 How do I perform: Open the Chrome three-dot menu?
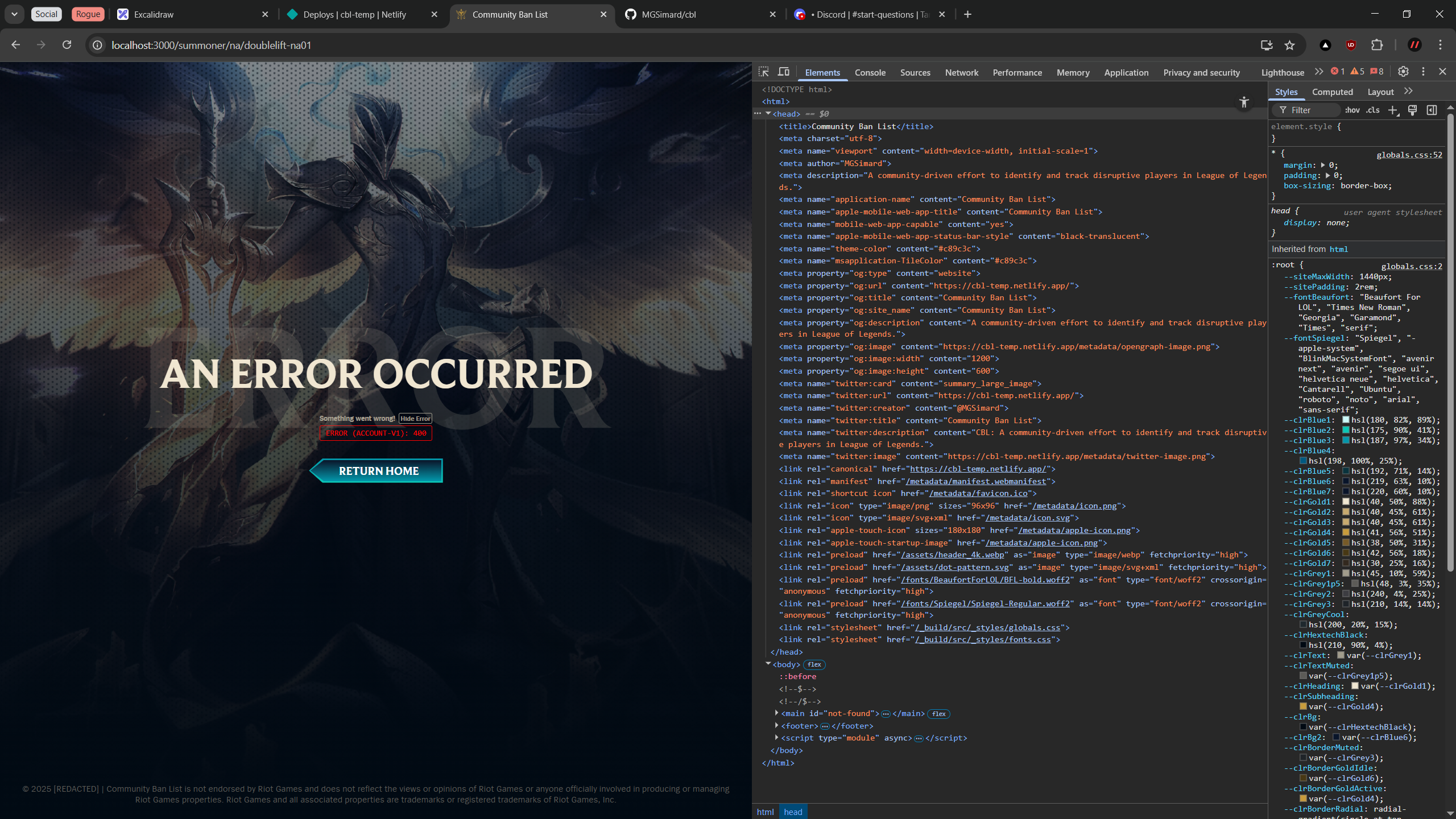pyautogui.click(x=1440, y=45)
